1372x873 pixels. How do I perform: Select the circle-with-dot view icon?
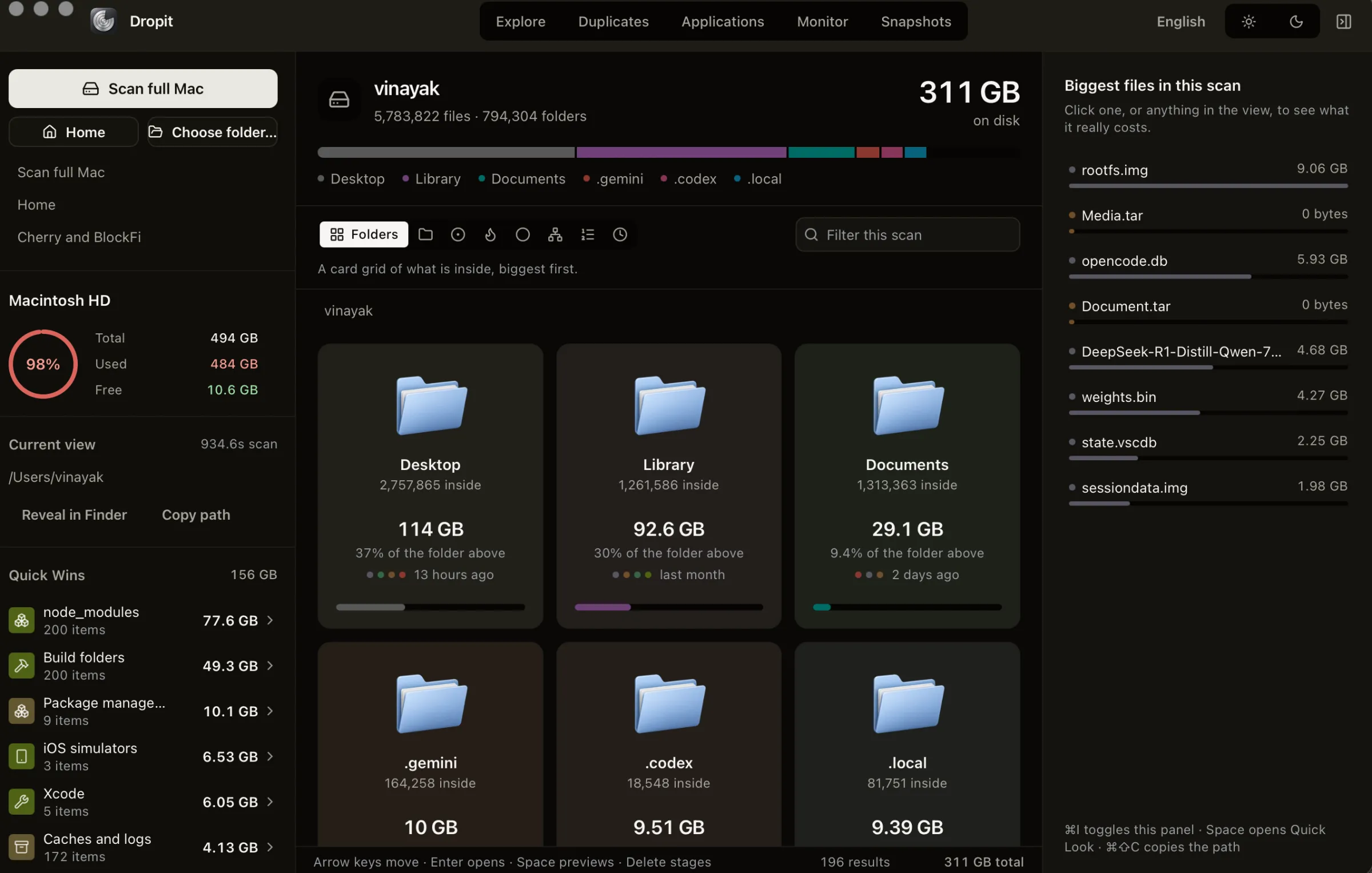click(x=458, y=234)
